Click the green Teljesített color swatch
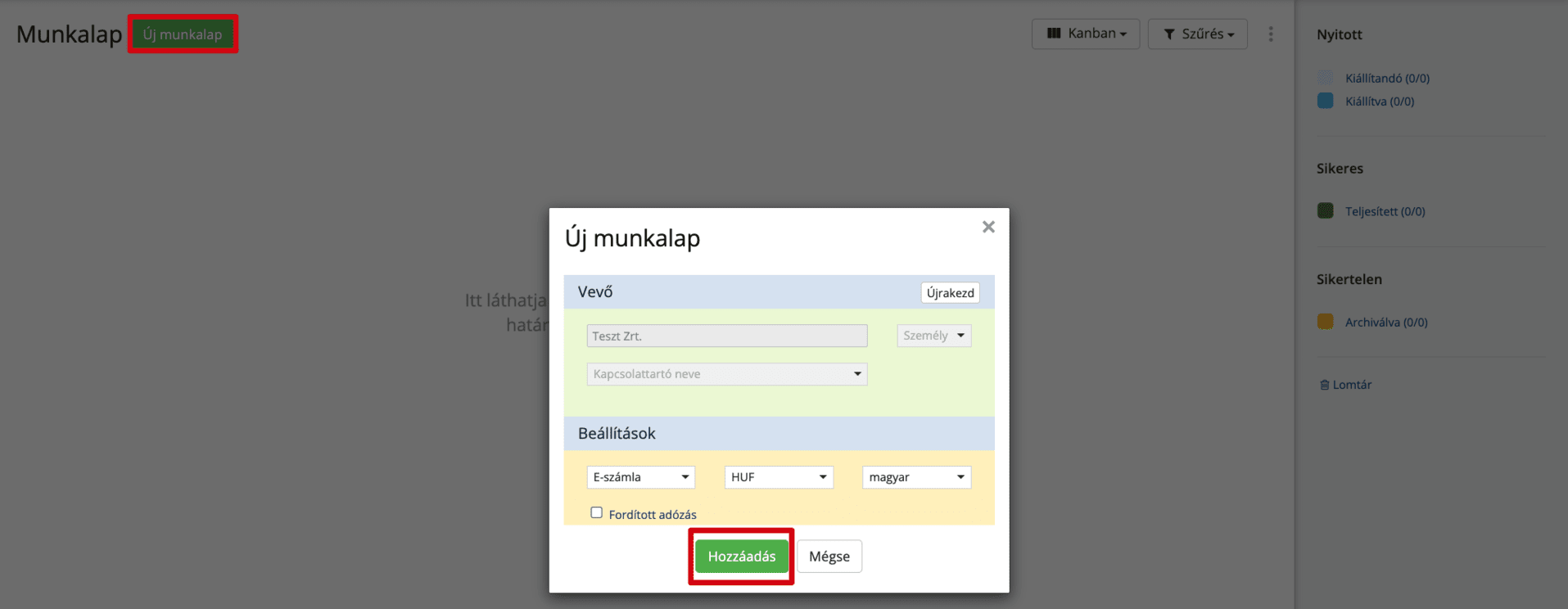Screen dimensions: 1568x609 pos(1325,210)
